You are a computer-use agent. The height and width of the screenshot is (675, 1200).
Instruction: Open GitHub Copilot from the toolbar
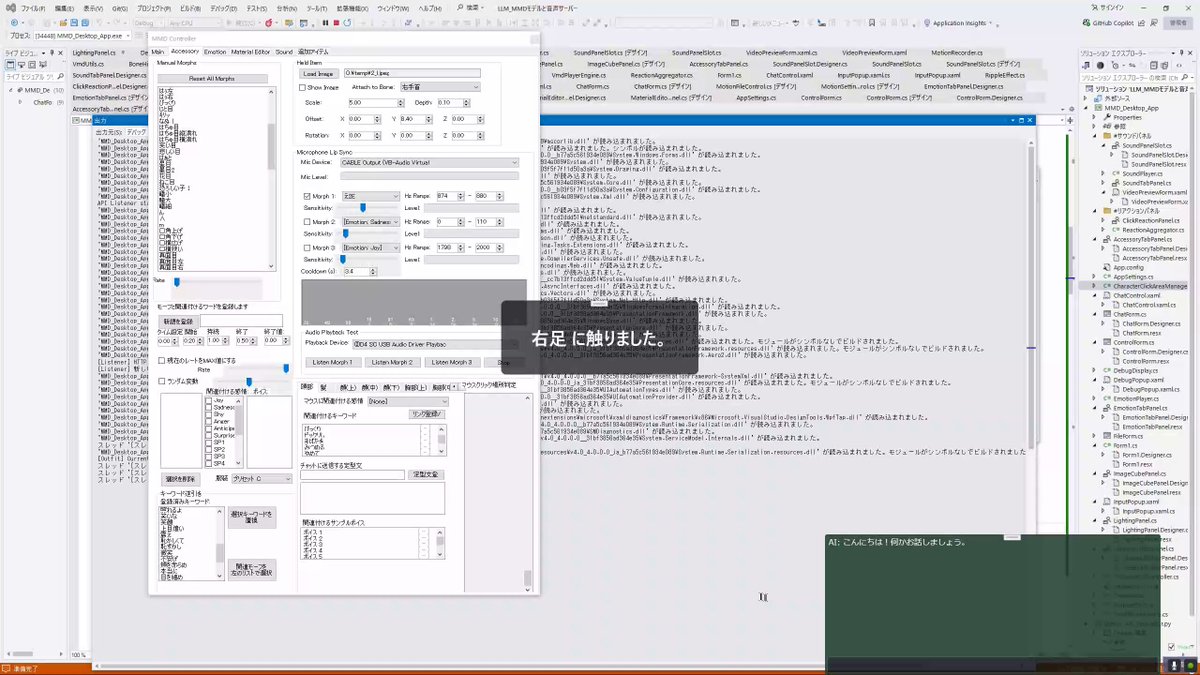(1108, 22)
